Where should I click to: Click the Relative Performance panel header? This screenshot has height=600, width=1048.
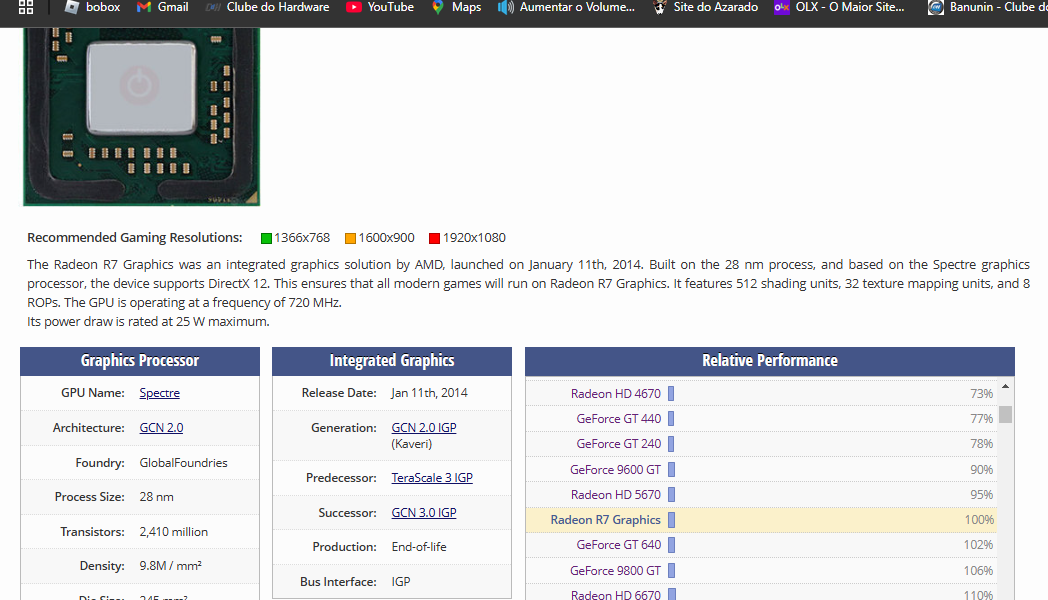click(x=770, y=361)
